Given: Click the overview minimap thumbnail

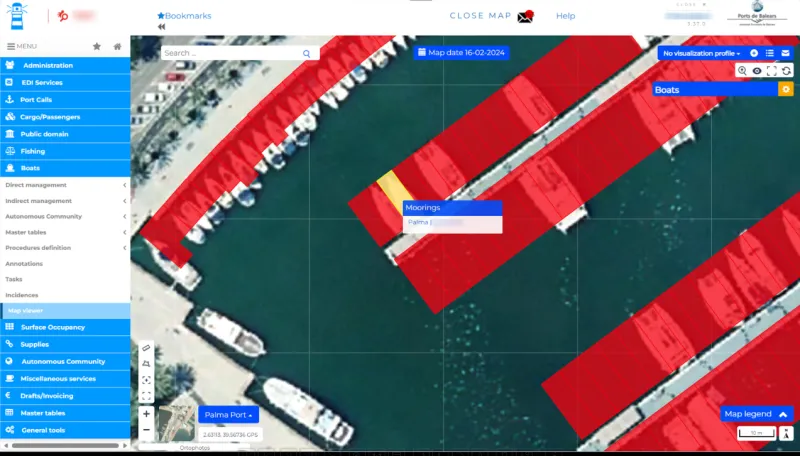Looking at the screenshot, I should click(x=177, y=423).
